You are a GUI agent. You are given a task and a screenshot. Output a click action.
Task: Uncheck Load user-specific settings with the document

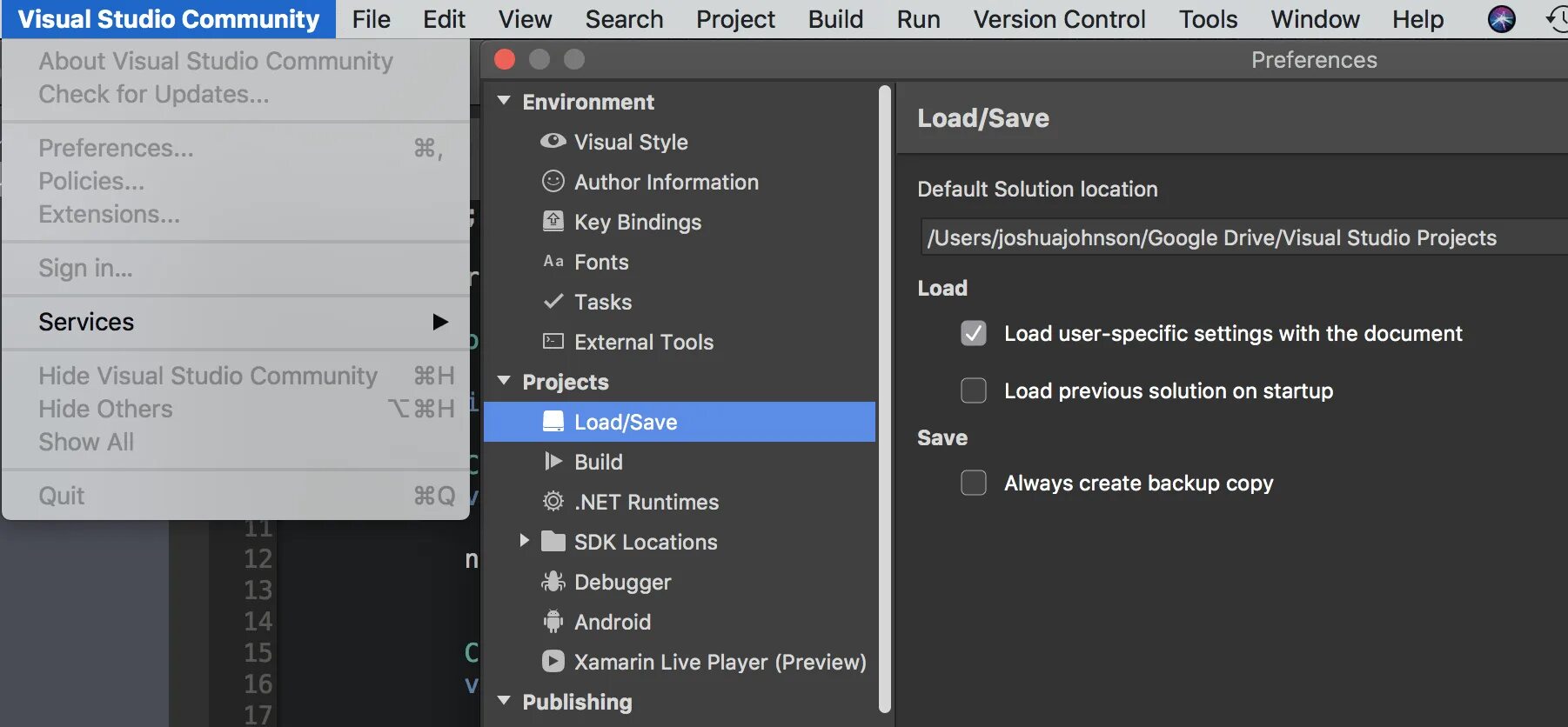coord(974,333)
